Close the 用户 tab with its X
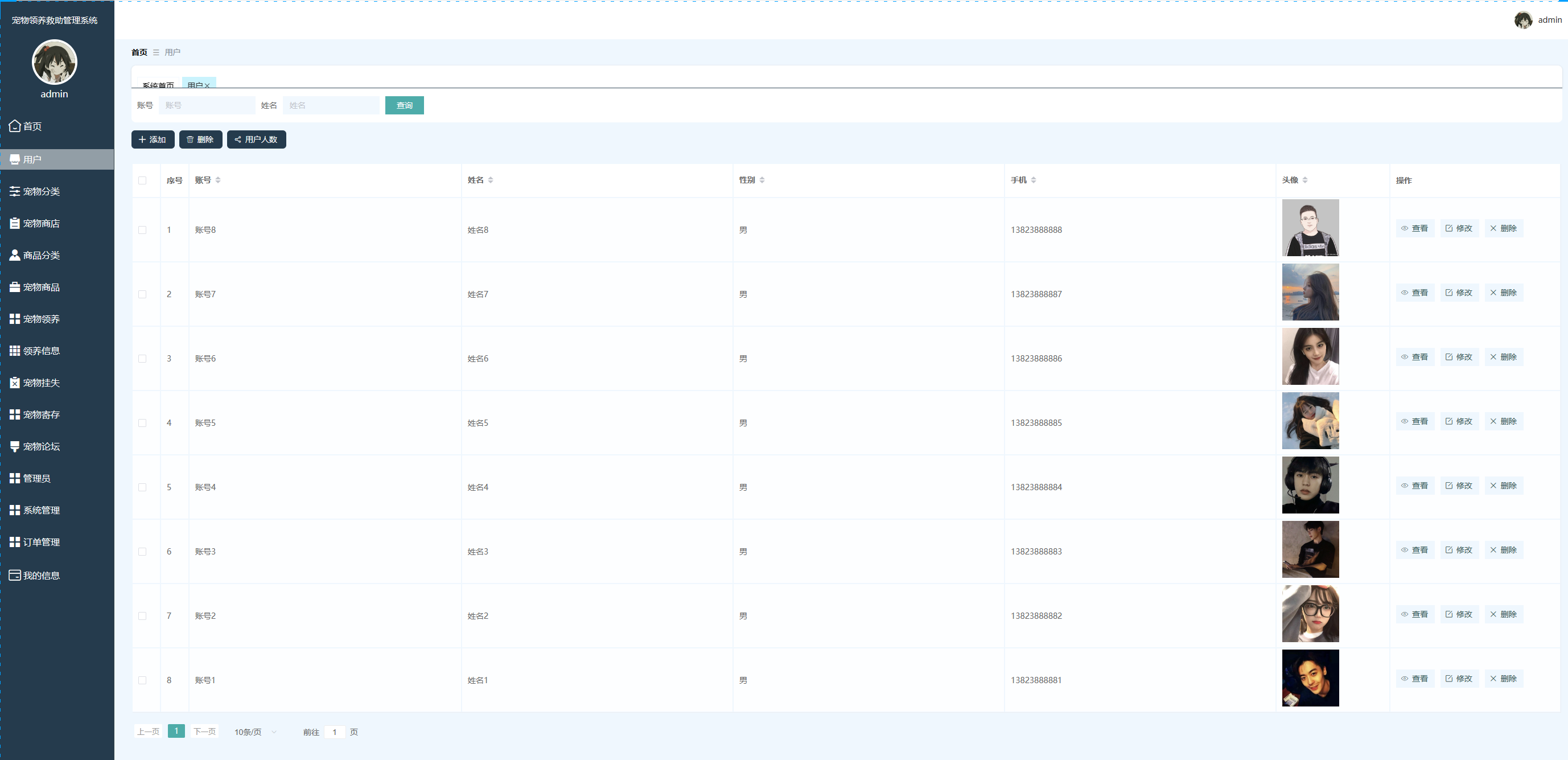Image resolution: width=1568 pixels, height=760 pixels. [208, 86]
